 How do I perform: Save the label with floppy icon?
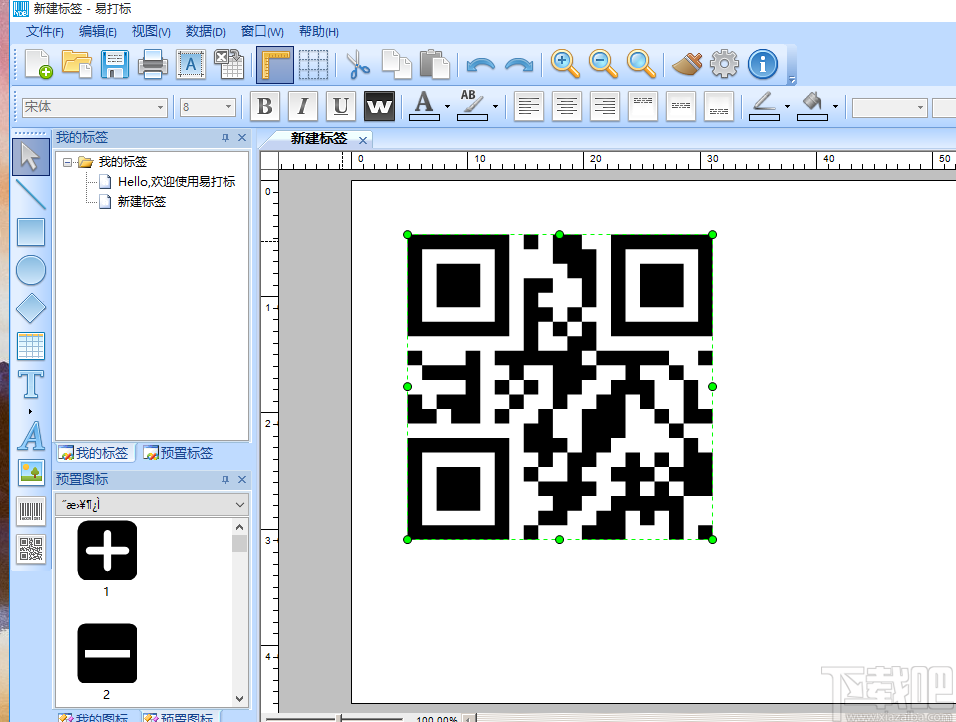coord(115,64)
